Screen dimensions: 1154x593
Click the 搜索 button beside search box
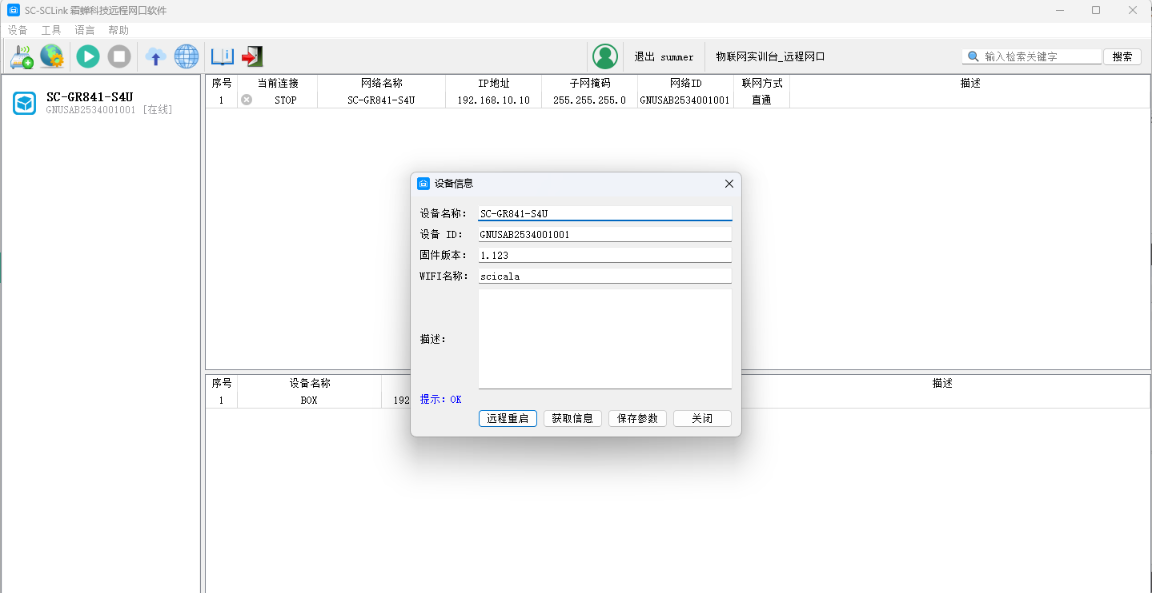[1122, 57]
